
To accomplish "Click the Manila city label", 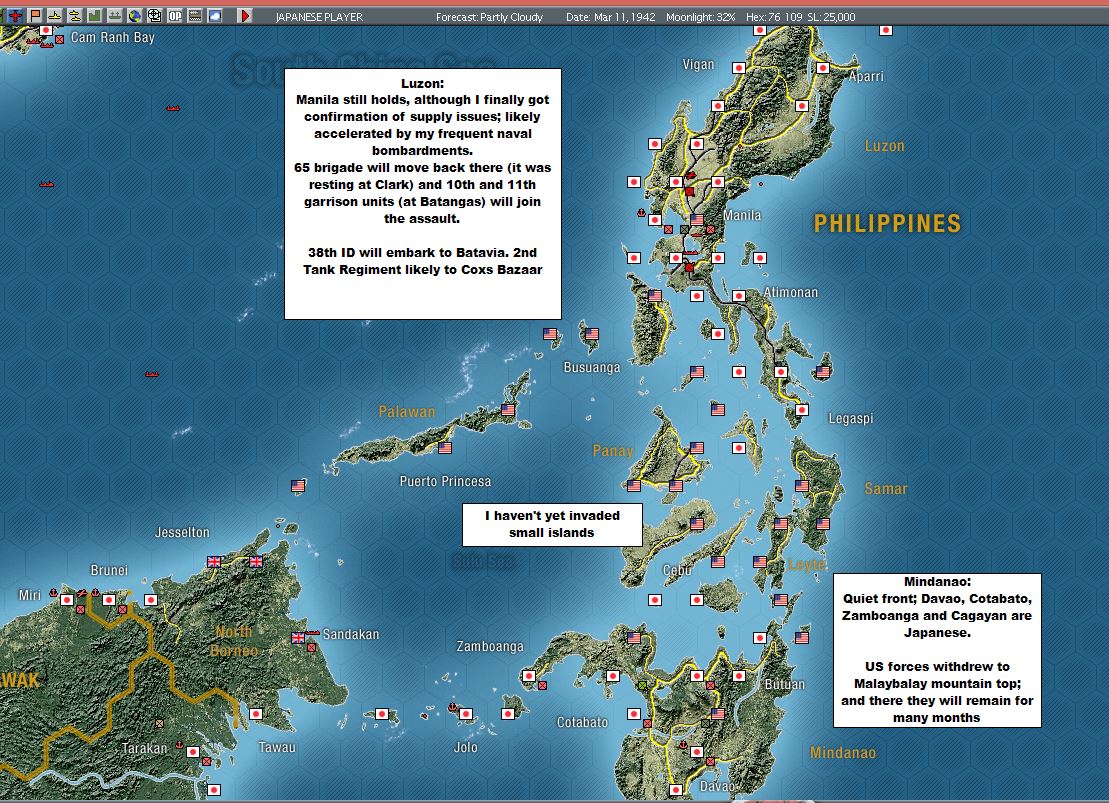I will pos(742,215).
